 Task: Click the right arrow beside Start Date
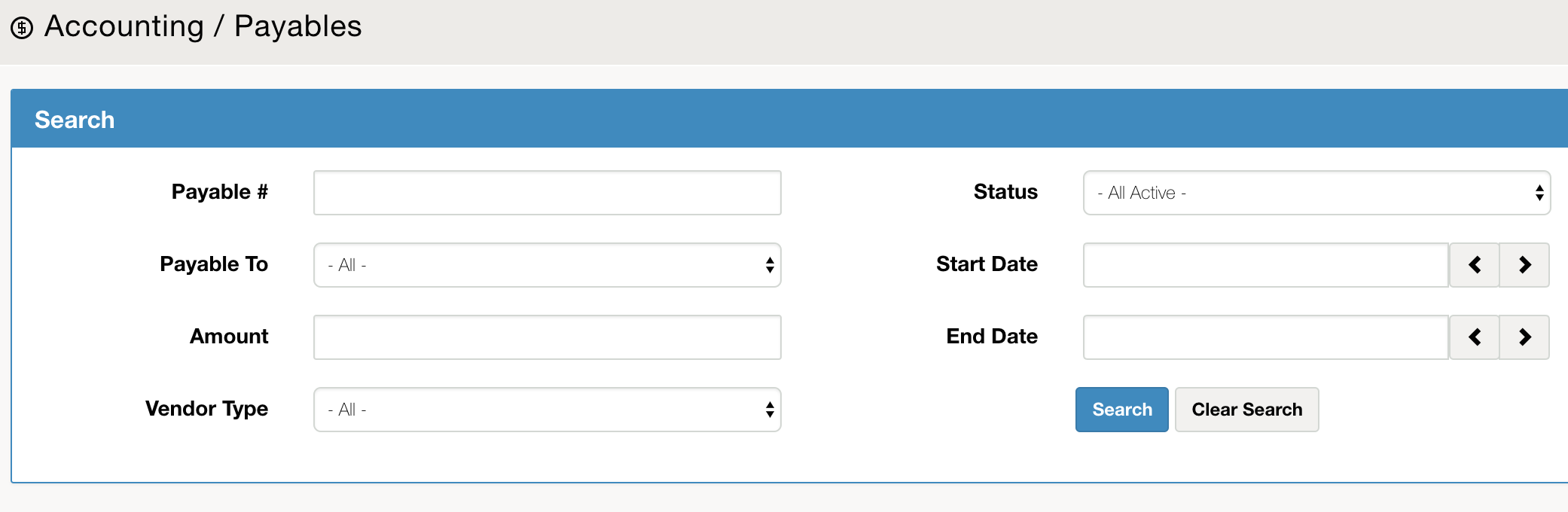1525,265
